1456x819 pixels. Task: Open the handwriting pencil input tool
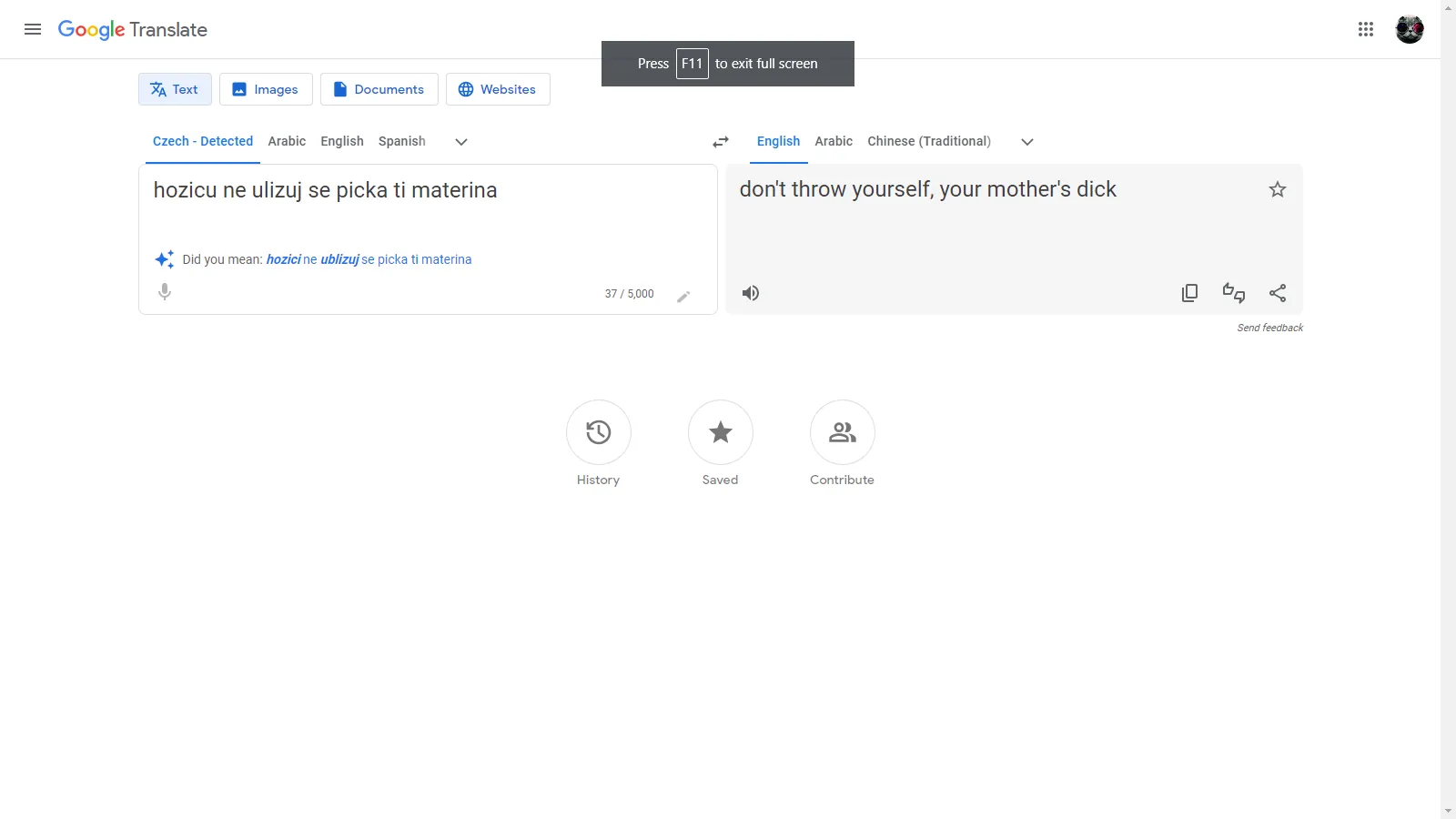683,297
